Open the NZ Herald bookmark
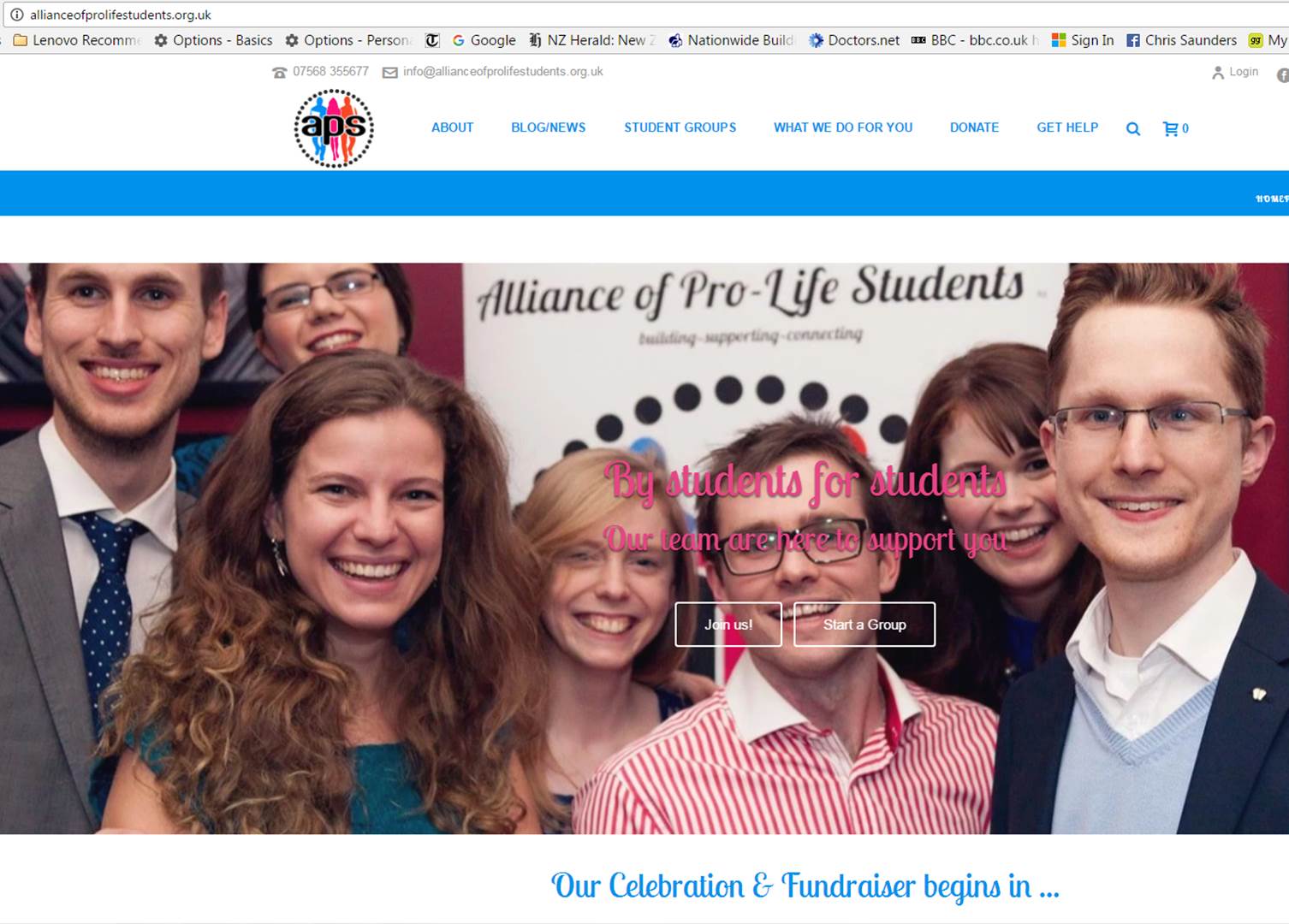The width and height of the screenshot is (1289, 924). click(x=592, y=40)
